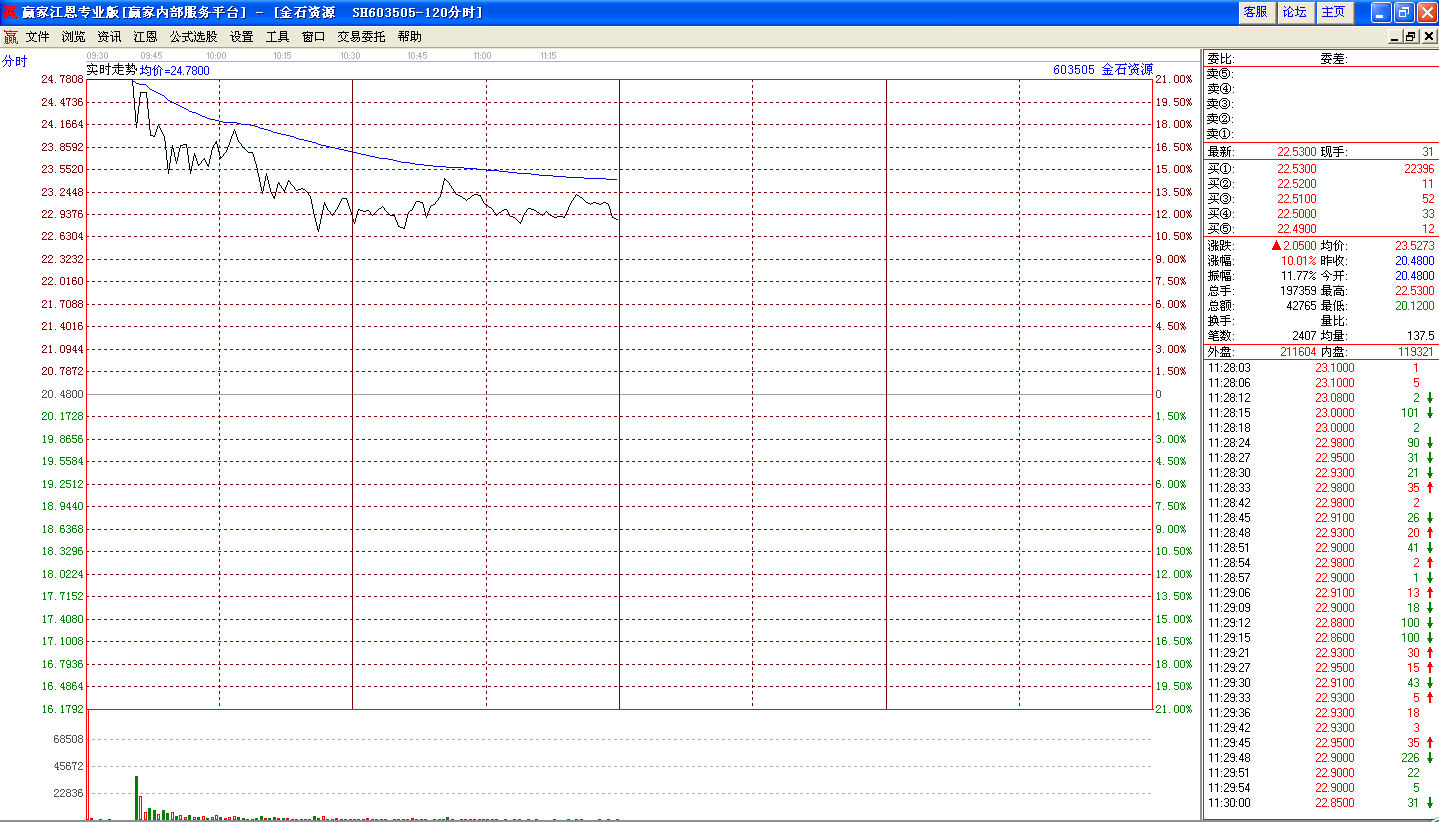This screenshot has width=1439, height=822.
Task: Open the 资讯 menu
Action: coord(109,37)
